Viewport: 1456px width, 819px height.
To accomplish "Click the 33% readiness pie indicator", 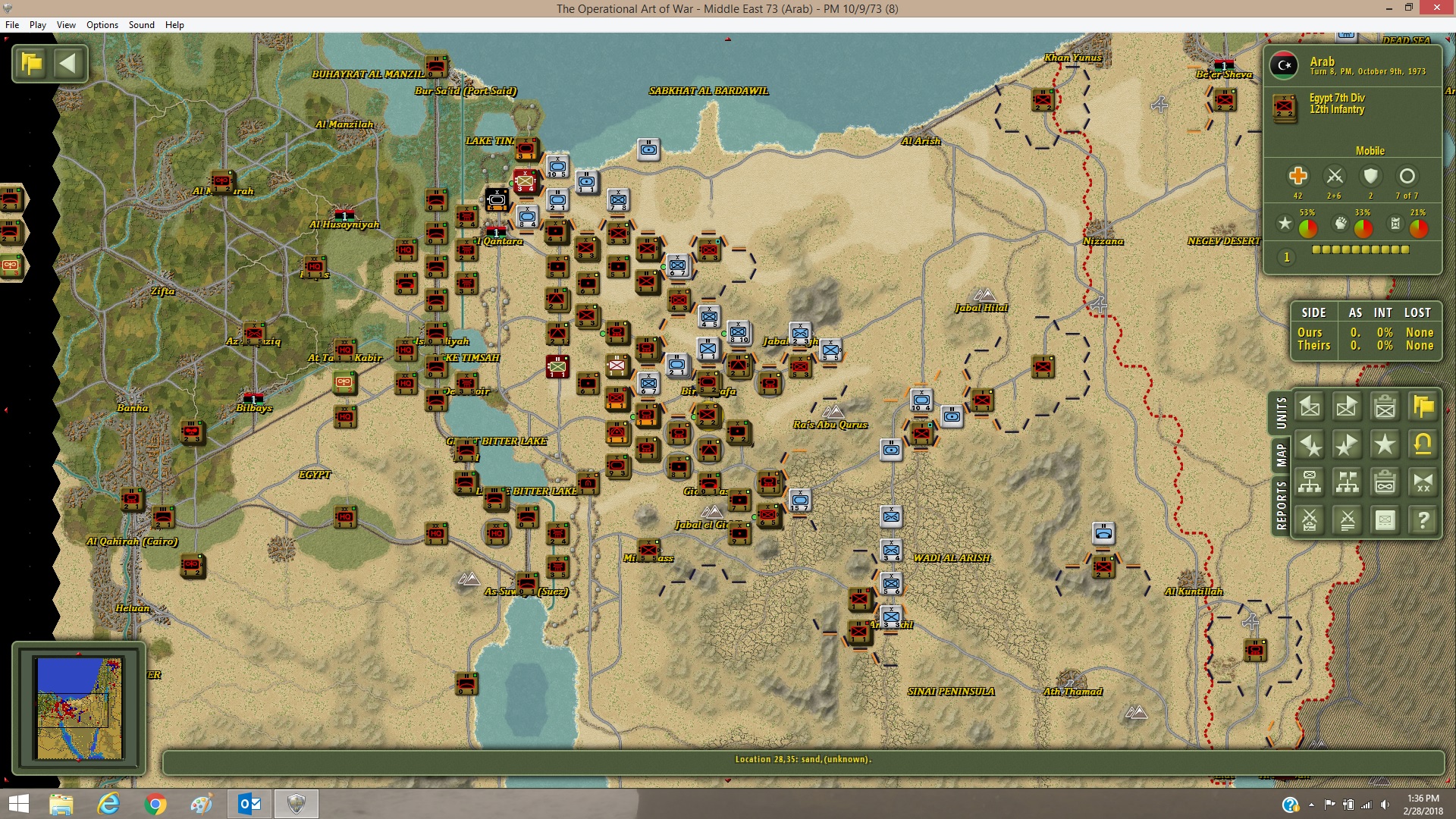I will [1363, 227].
